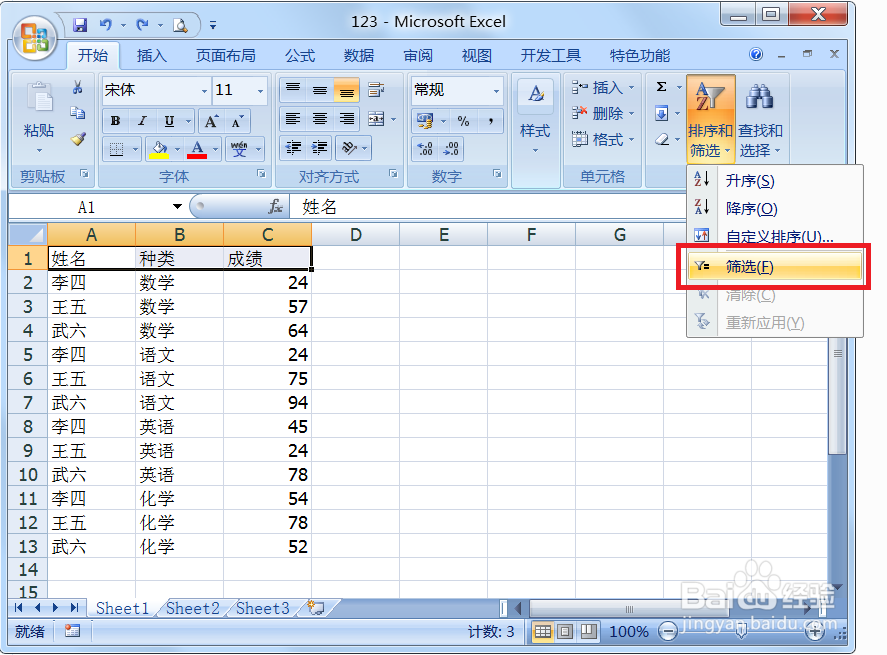The width and height of the screenshot is (887, 655).
Task: Increase decimal places
Action: [x=425, y=149]
